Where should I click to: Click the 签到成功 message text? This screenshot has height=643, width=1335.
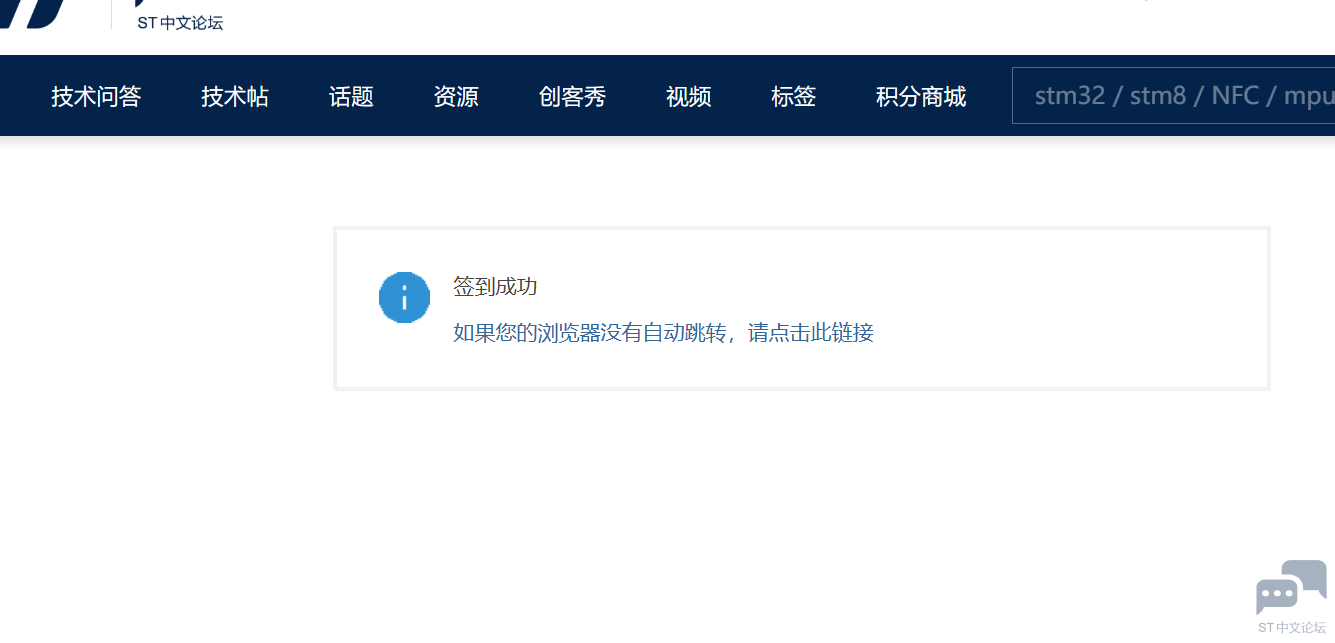click(495, 287)
